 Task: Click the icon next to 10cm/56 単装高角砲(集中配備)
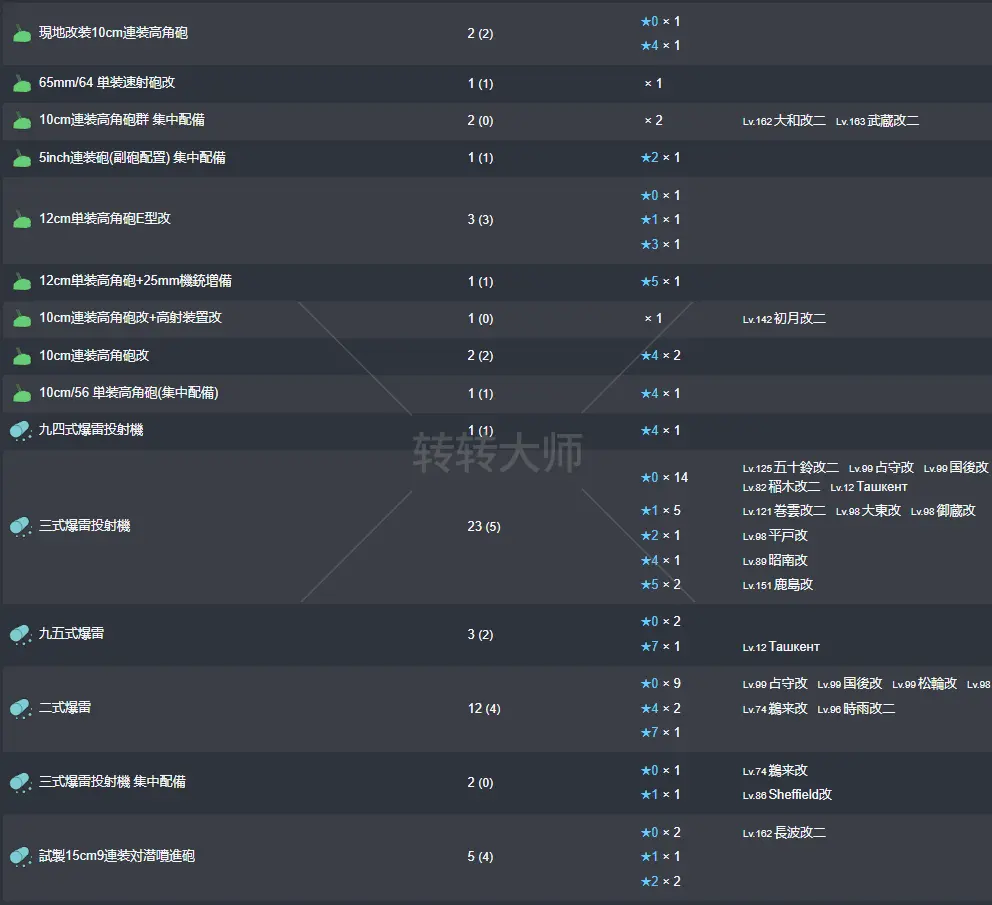[x=21, y=394]
